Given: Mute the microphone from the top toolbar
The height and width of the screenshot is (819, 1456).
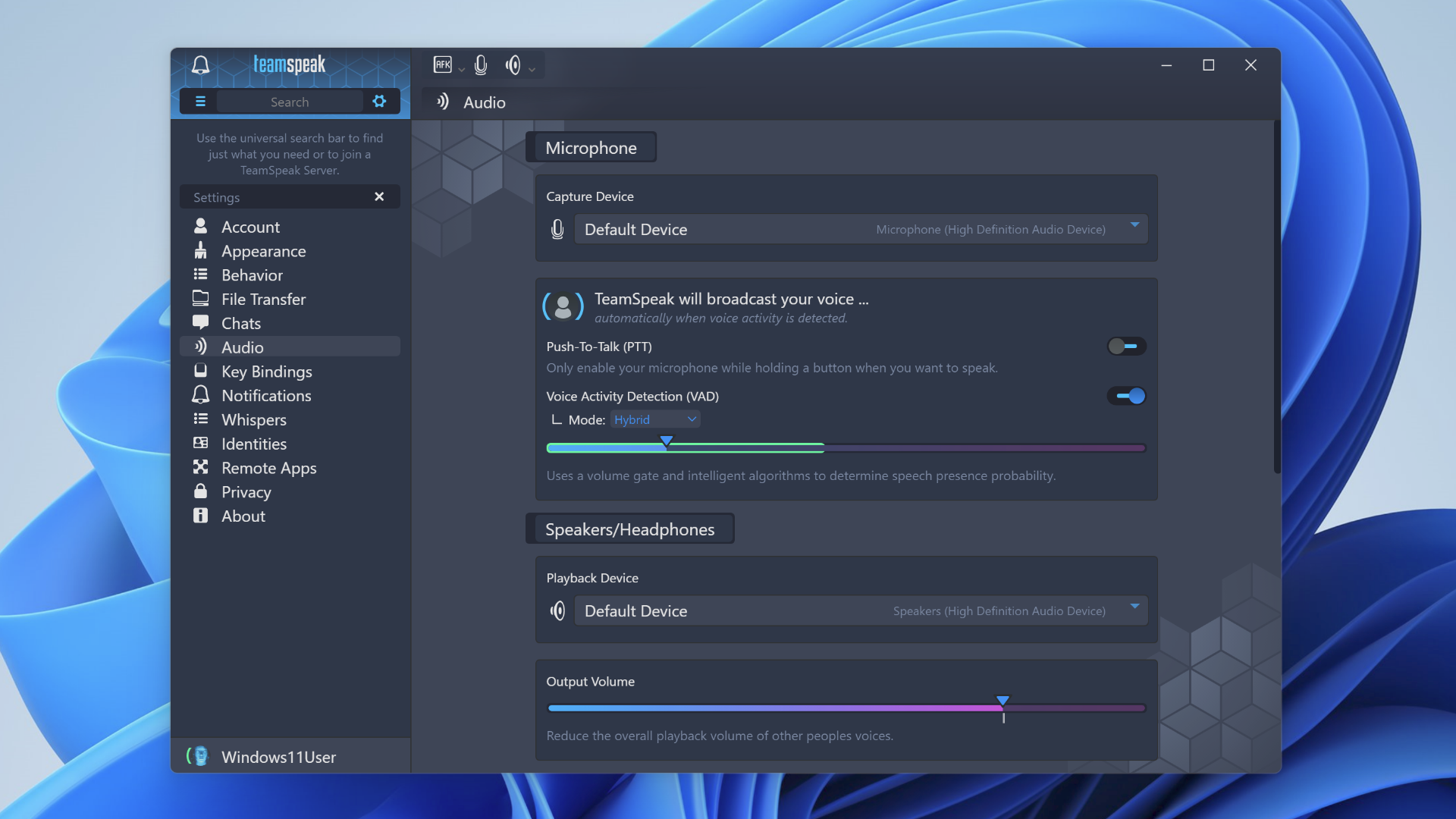Looking at the screenshot, I should (x=481, y=65).
